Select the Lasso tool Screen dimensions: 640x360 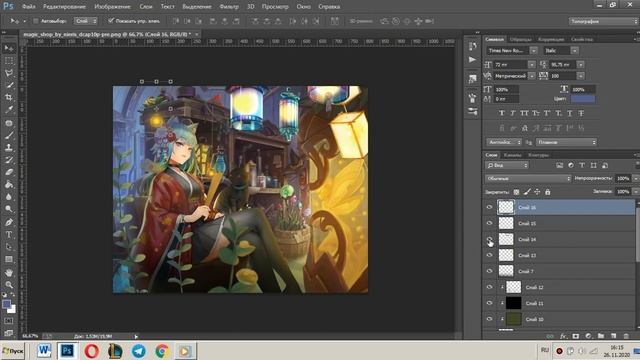pyautogui.click(x=9, y=73)
